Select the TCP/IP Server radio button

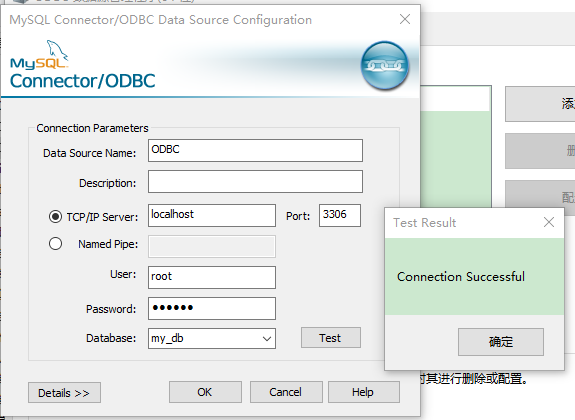click(55, 216)
